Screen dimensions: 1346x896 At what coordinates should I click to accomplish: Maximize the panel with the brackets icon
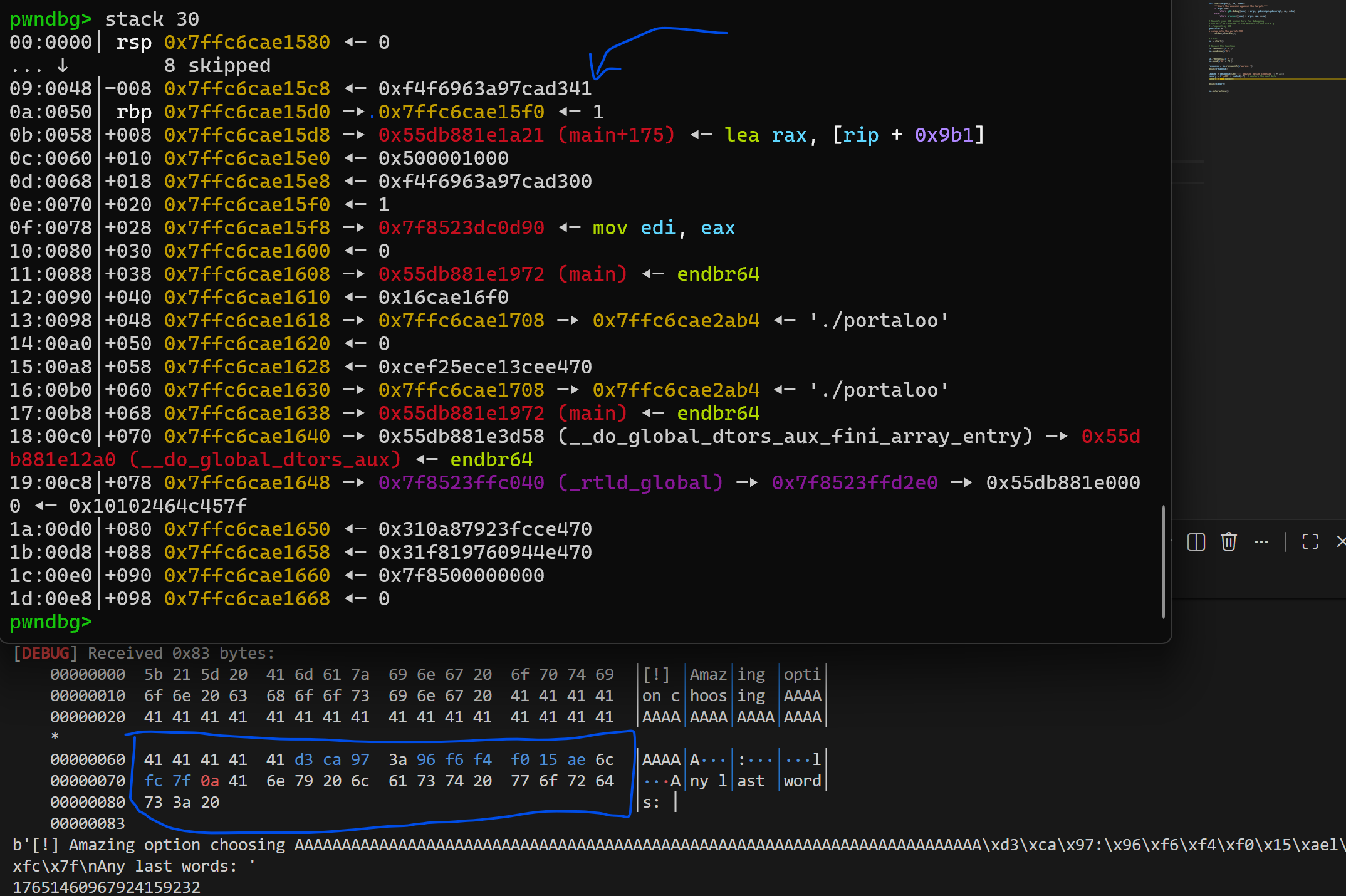[x=1310, y=542]
